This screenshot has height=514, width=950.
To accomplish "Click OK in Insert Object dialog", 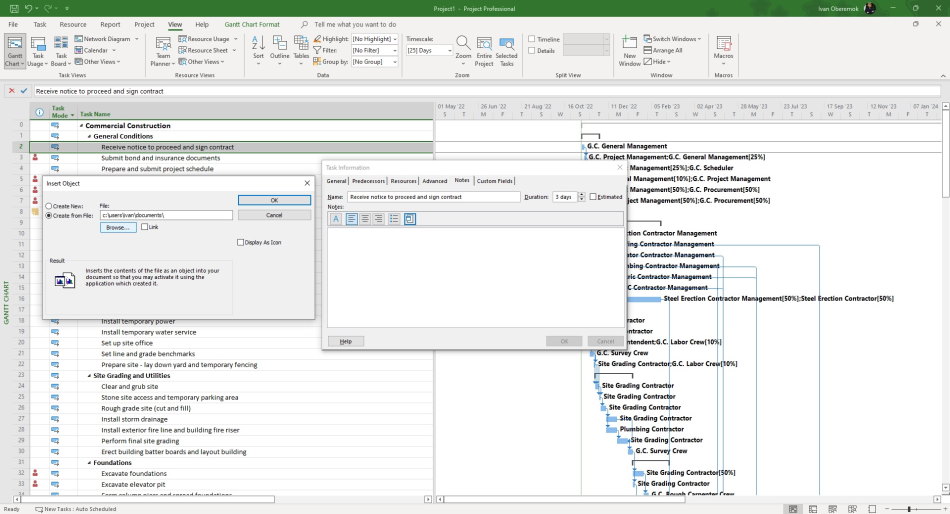I will [x=274, y=200].
